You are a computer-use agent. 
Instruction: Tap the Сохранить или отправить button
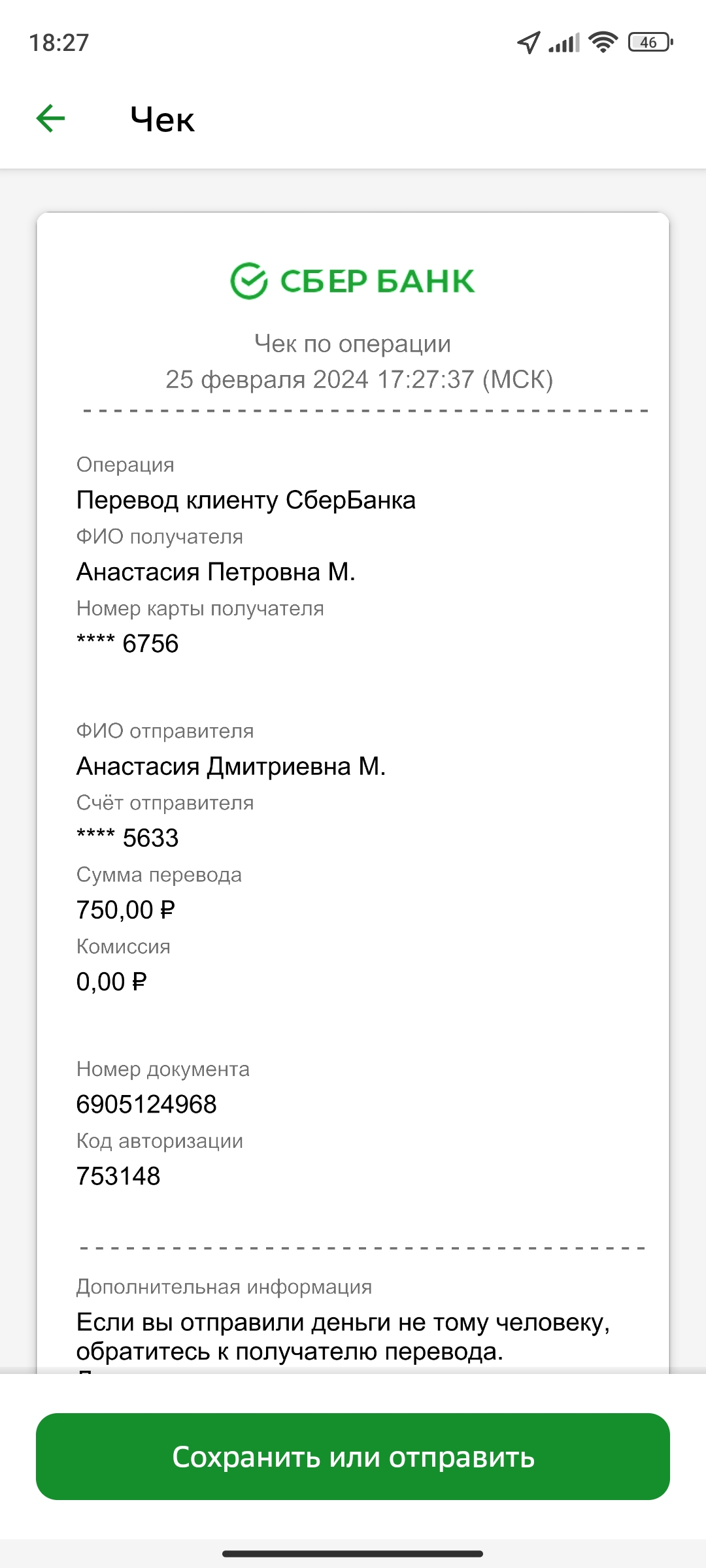coord(353,1456)
